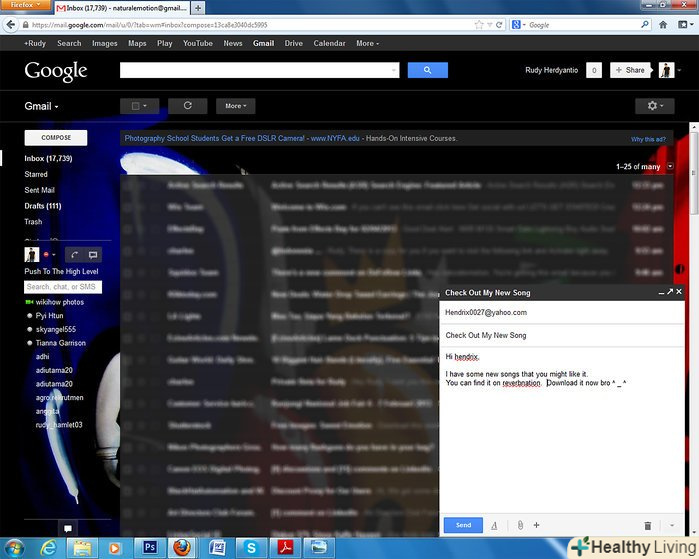Open Windows Explorer from the taskbar
The image size is (699, 559).
point(82,547)
